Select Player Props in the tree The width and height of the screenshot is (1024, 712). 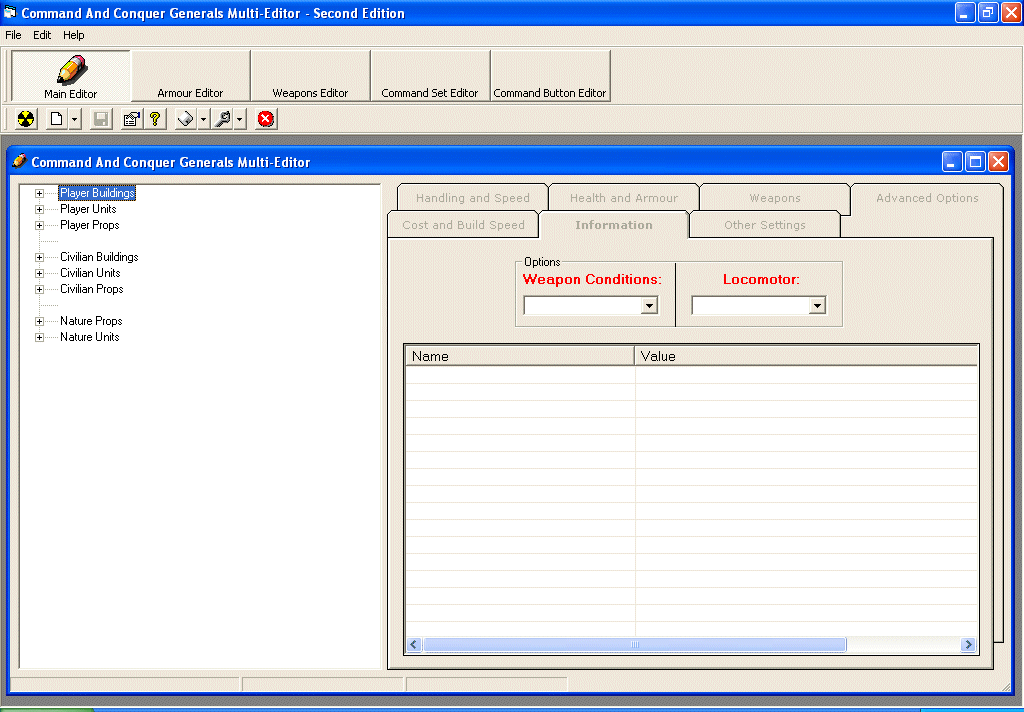(89, 225)
